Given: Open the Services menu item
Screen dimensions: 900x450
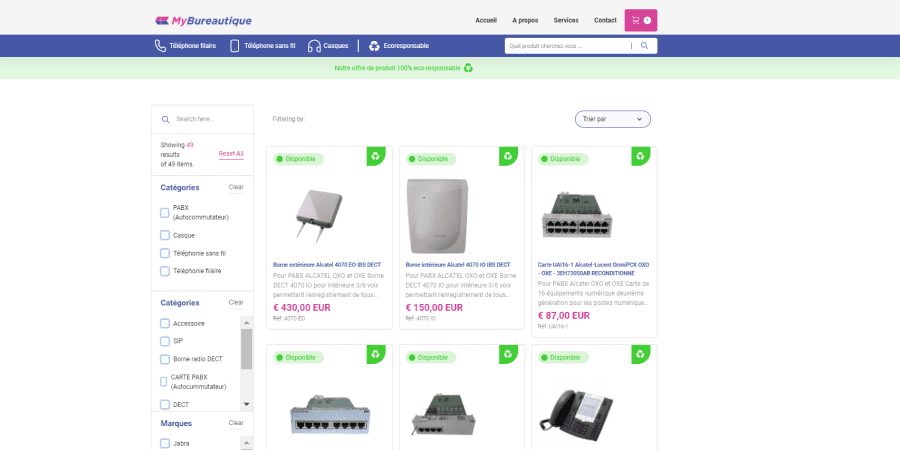Looking at the screenshot, I should tap(566, 20).
